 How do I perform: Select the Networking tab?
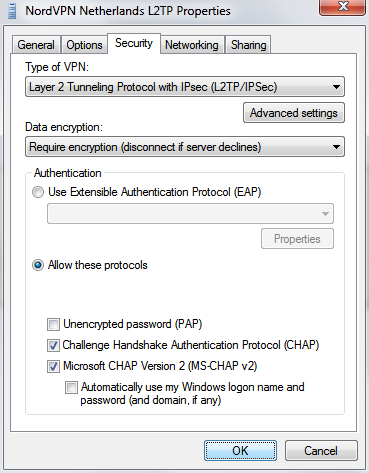tap(192, 45)
